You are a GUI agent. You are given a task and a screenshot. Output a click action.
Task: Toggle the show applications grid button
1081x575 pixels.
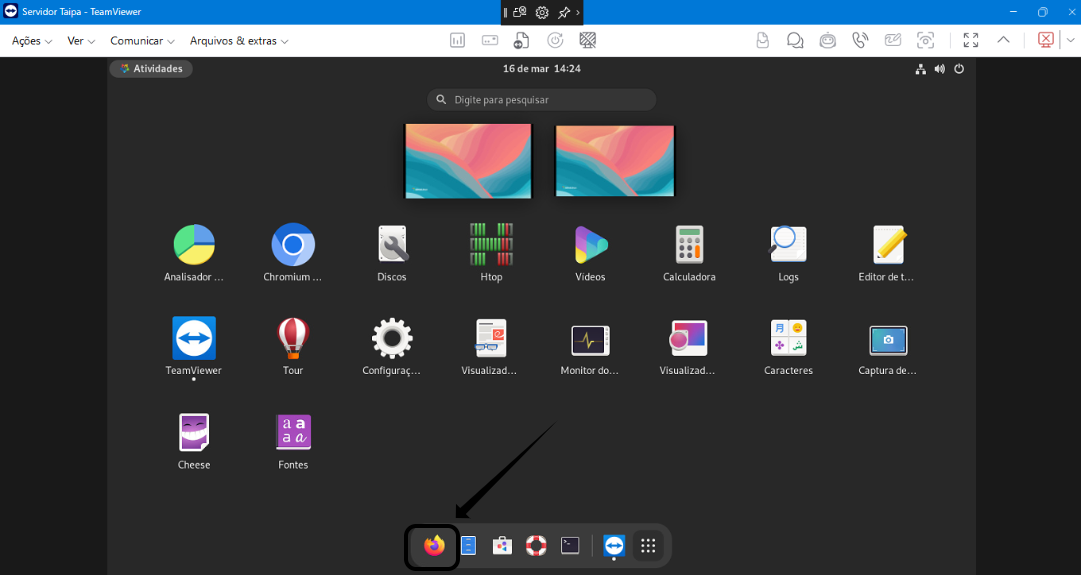[647, 545]
